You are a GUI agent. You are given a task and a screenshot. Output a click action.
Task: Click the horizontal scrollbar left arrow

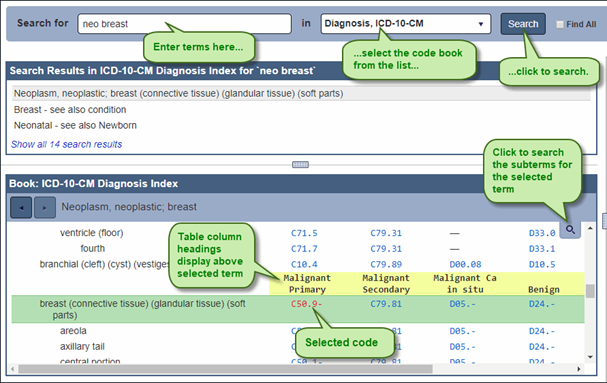point(12,369)
